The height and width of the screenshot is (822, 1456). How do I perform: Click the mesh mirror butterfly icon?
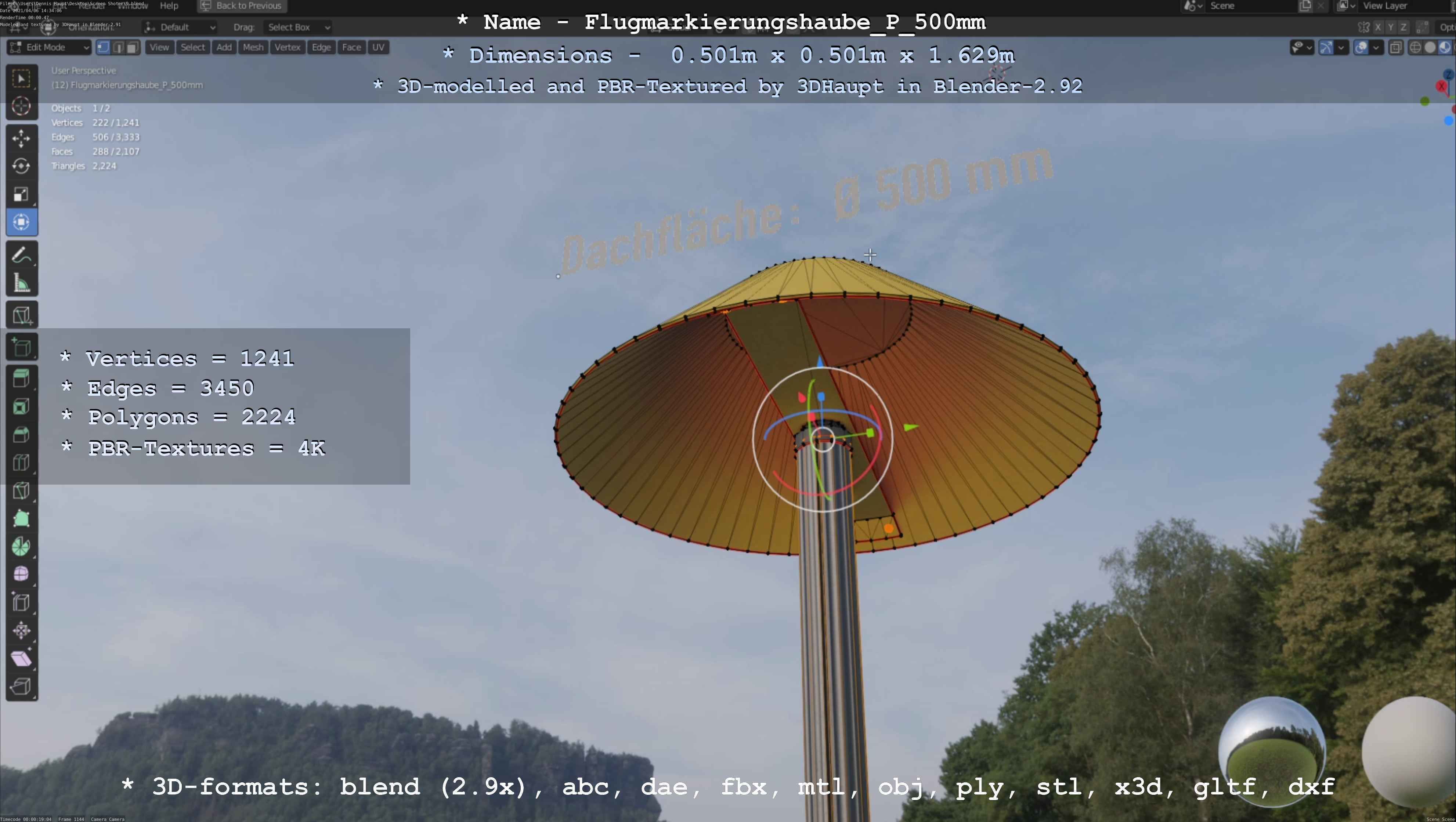[1364, 27]
